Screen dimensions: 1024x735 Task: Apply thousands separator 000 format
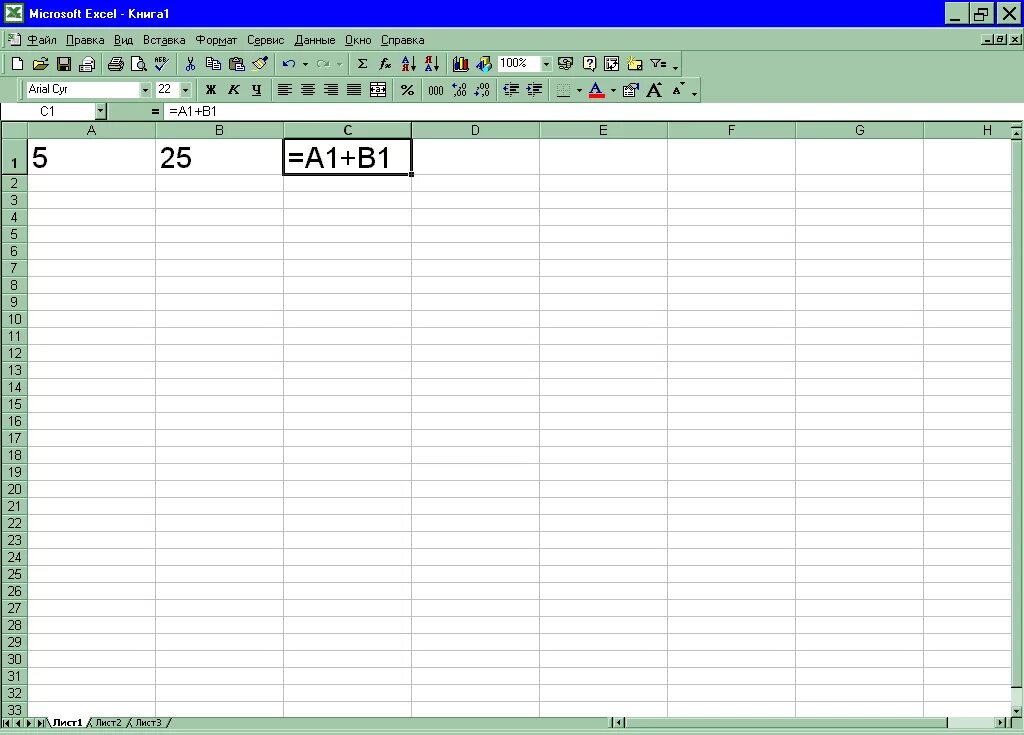(436, 90)
